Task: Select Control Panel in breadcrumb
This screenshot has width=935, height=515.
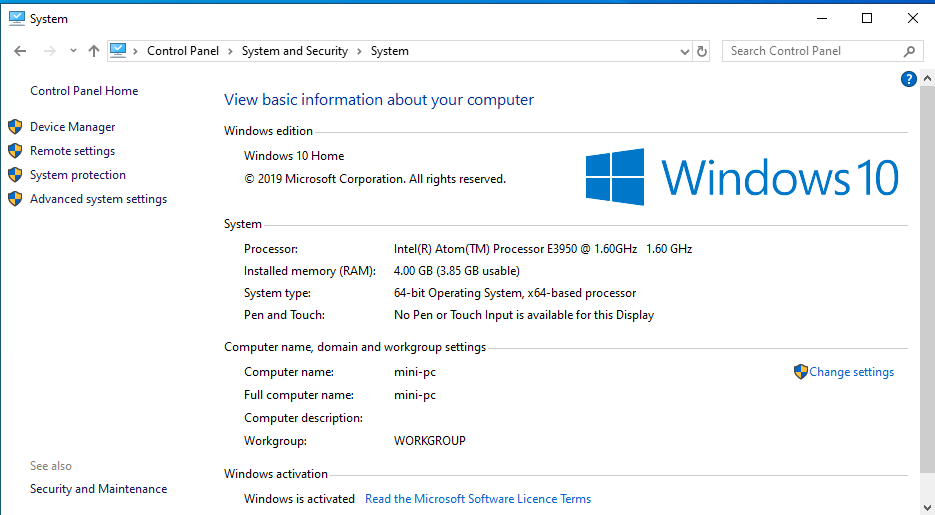Action: coord(183,51)
